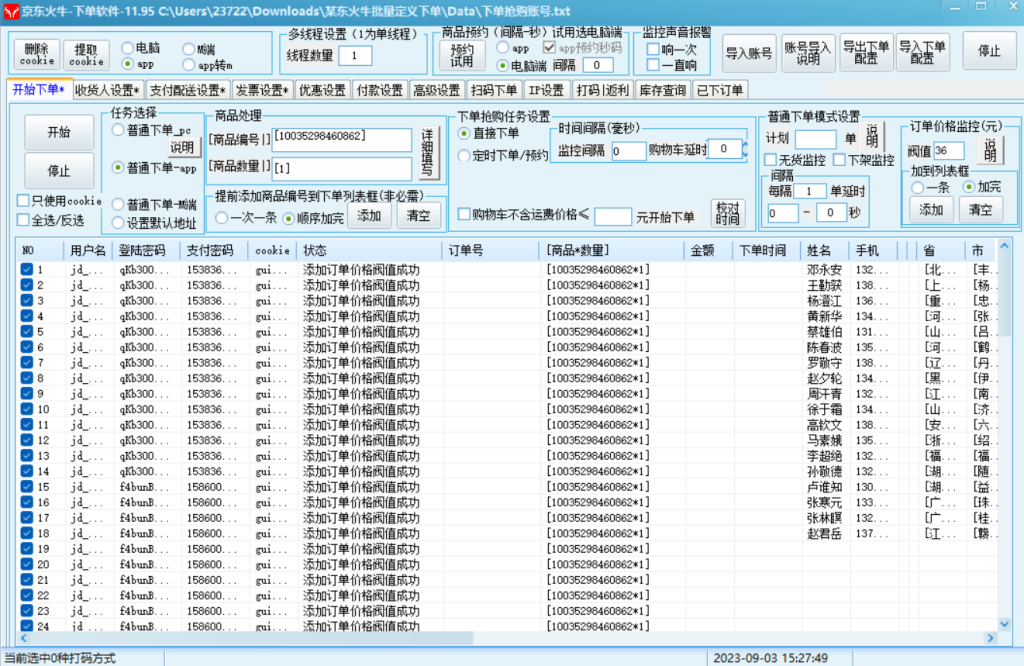Click 导入下单配置 button
This screenshot has width=1024, height=666.
(922, 52)
